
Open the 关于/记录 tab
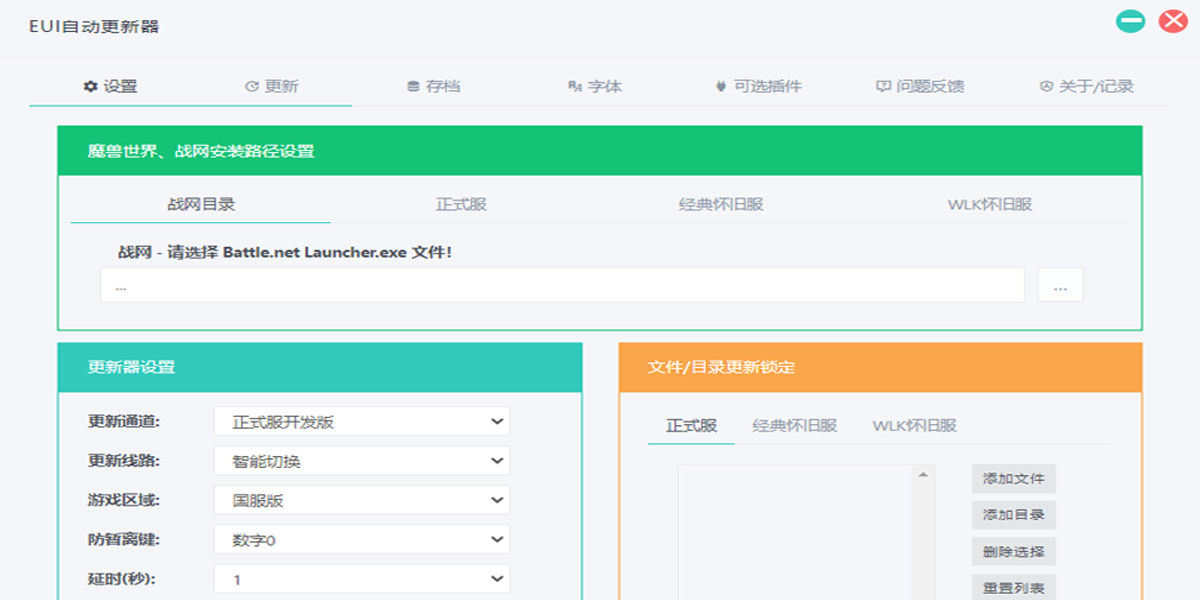point(1087,86)
